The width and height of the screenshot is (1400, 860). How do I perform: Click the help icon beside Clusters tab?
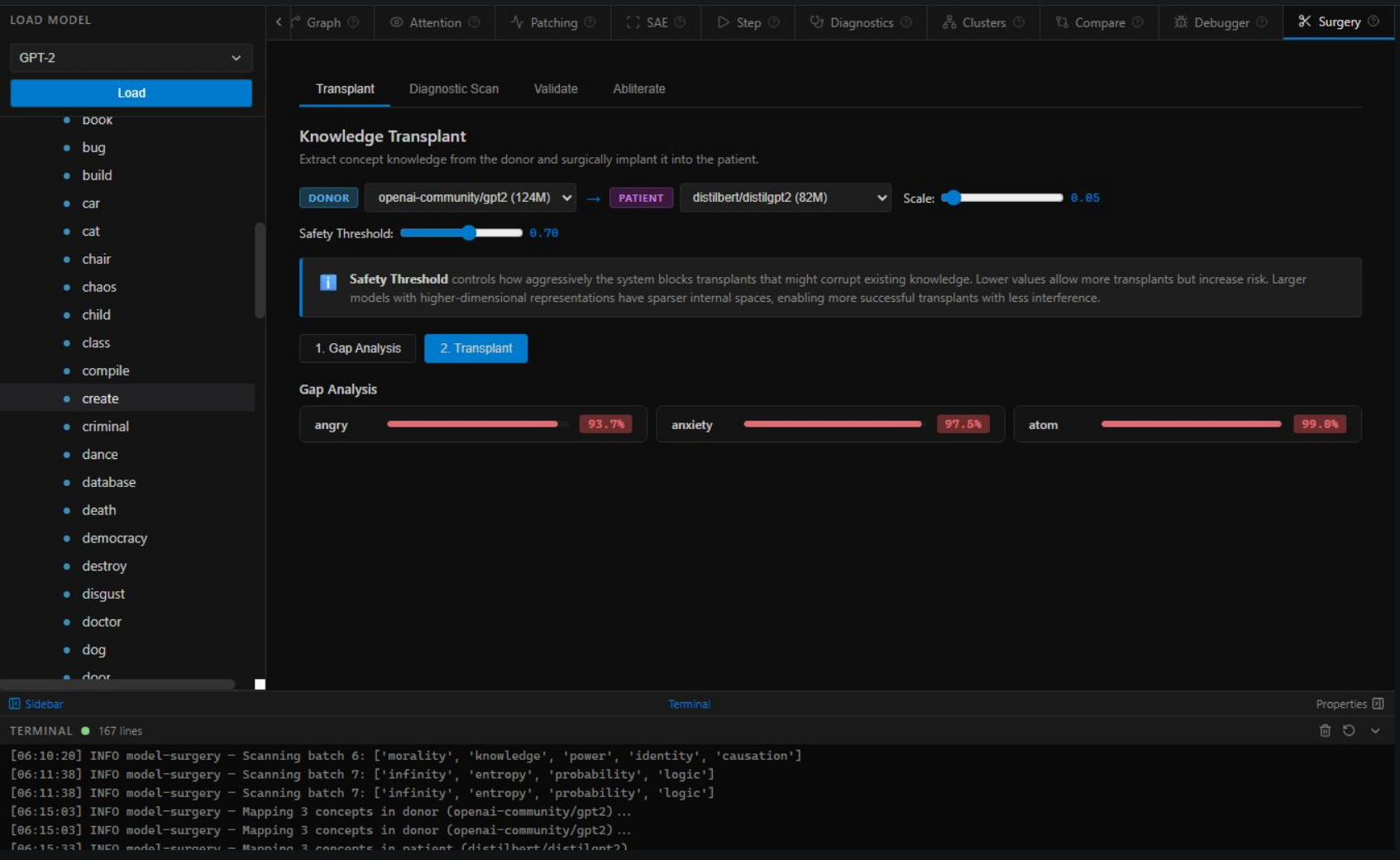[x=1019, y=22]
